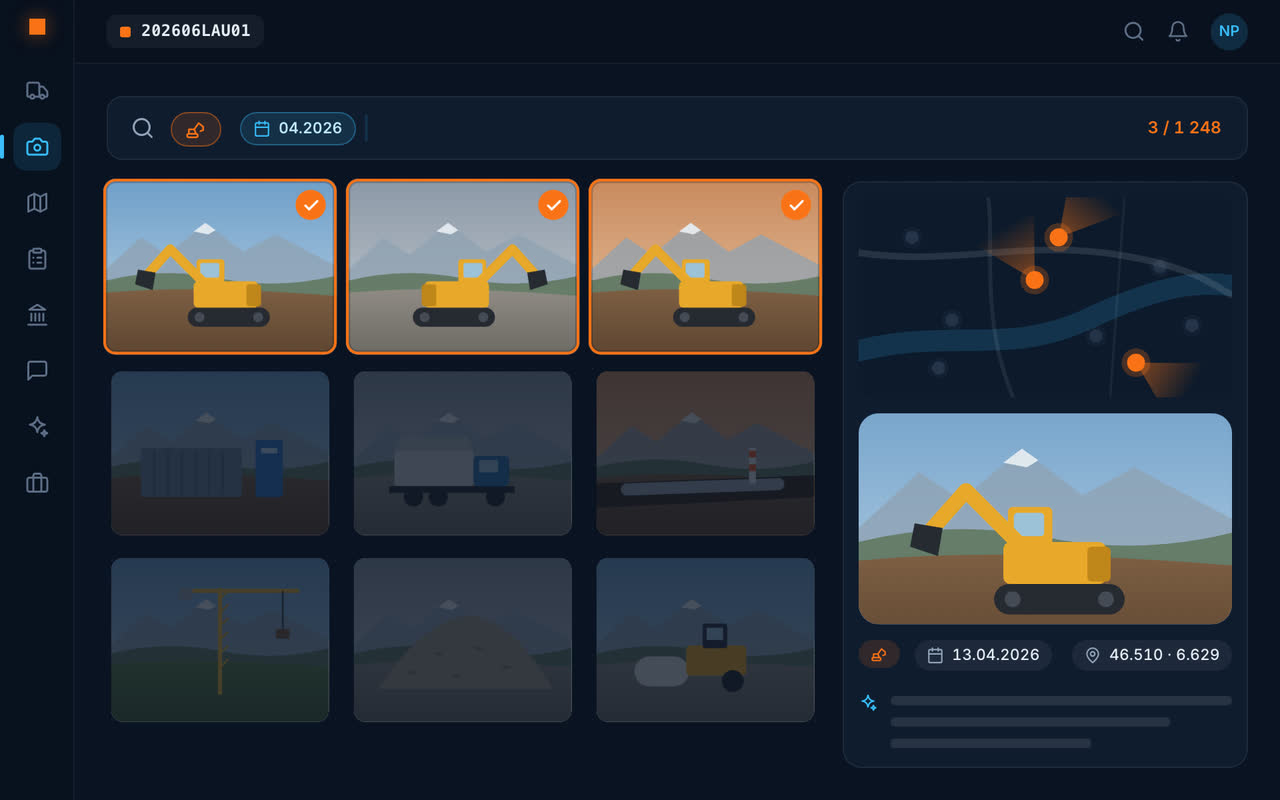Open the clipboard checklist sidebar icon
This screenshot has width=1280, height=800.
(37, 259)
